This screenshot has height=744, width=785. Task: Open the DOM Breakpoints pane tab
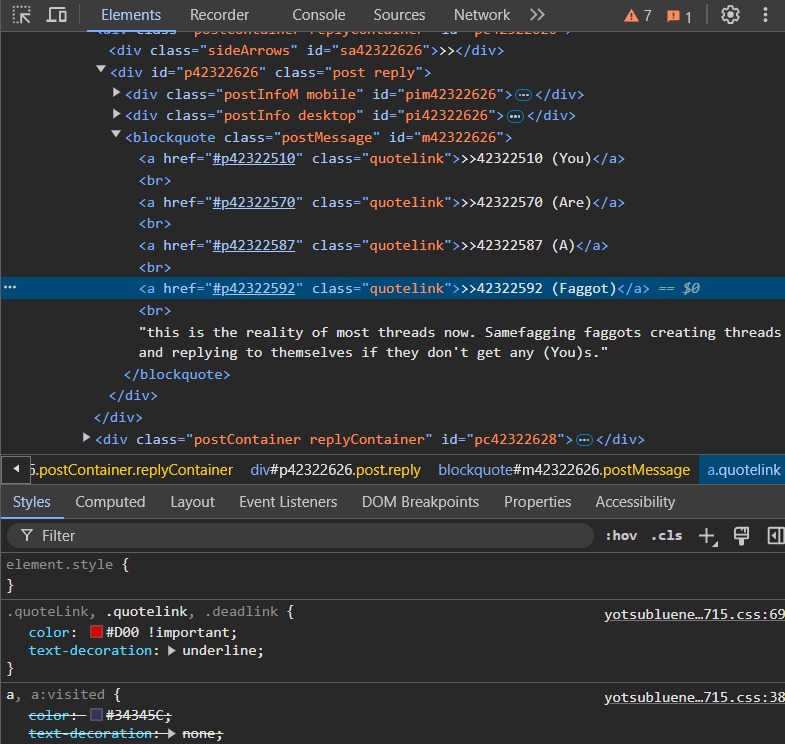(x=420, y=502)
